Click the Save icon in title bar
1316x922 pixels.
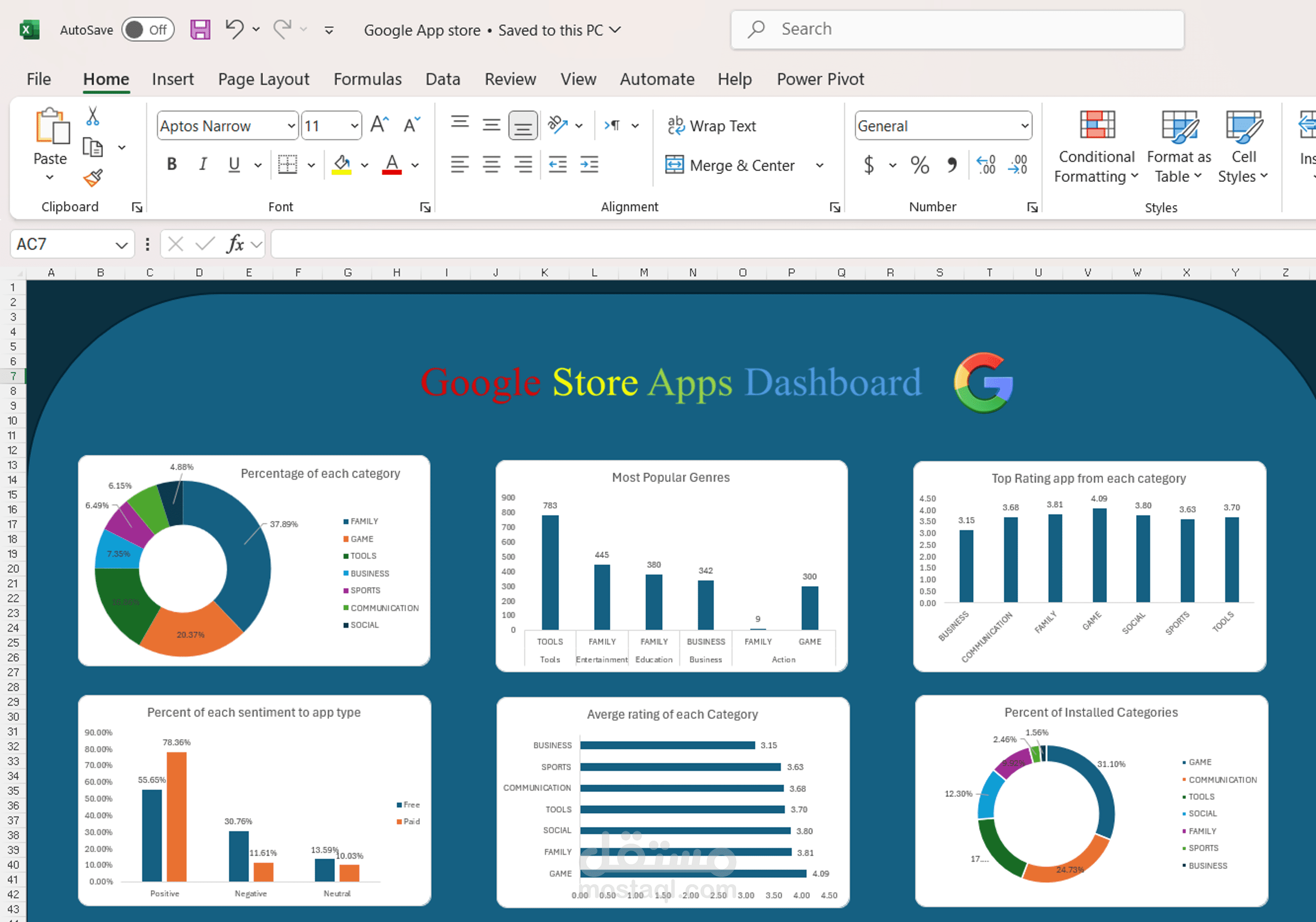coord(200,29)
